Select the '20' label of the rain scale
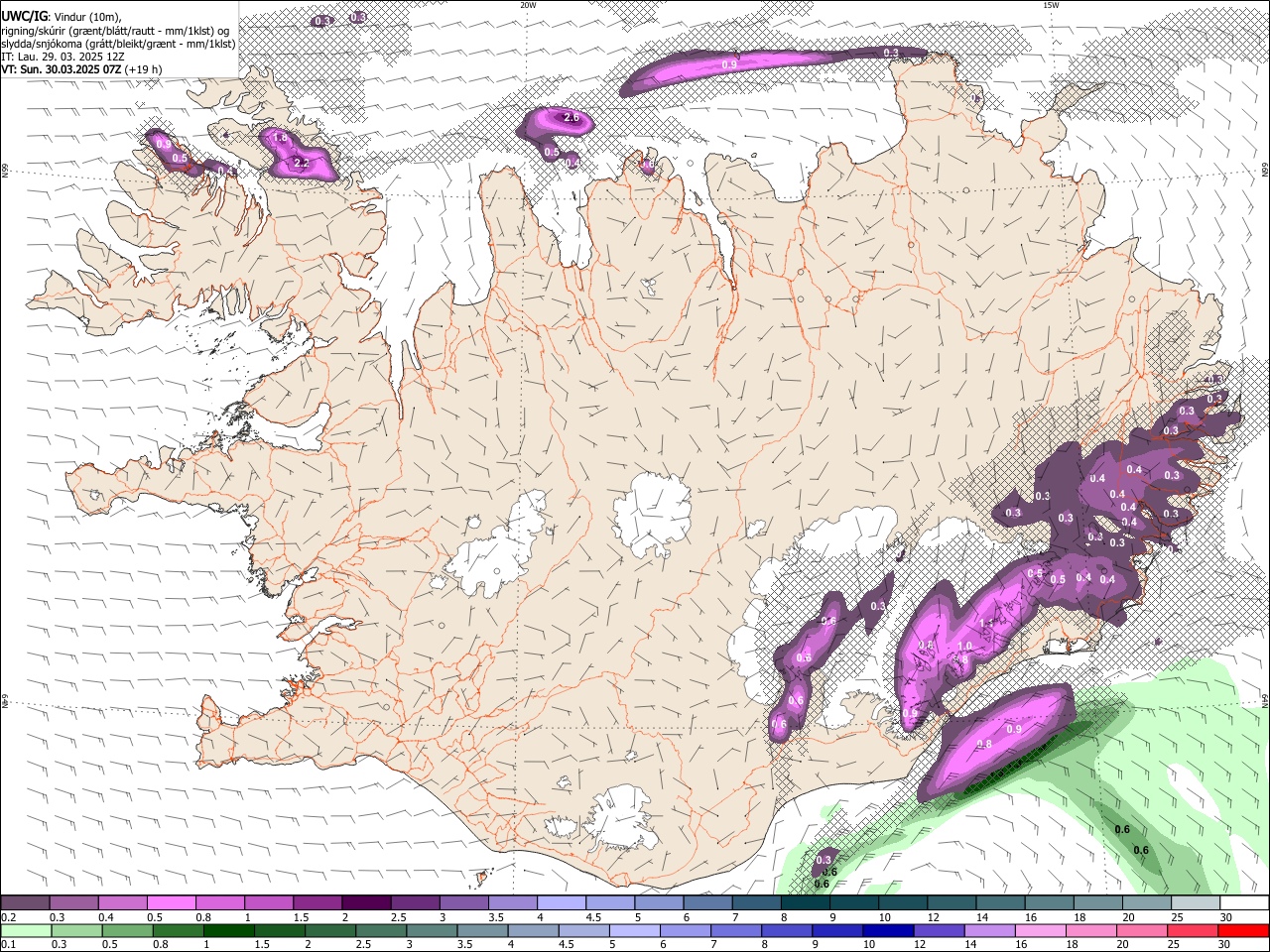The width and height of the screenshot is (1270, 952). pyautogui.click(x=1123, y=944)
